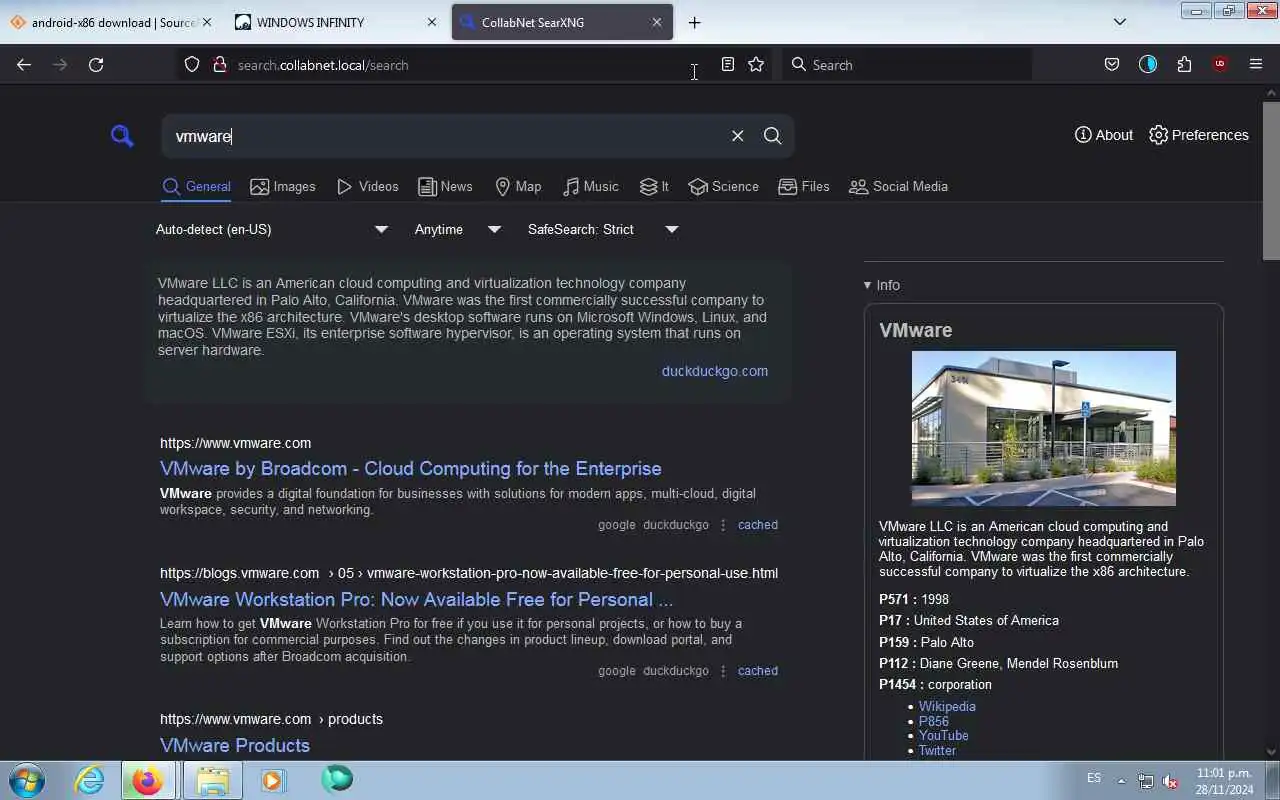The image size is (1280, 800).
Task: Click the muted volume tray icon
Action: [1170, 781]
